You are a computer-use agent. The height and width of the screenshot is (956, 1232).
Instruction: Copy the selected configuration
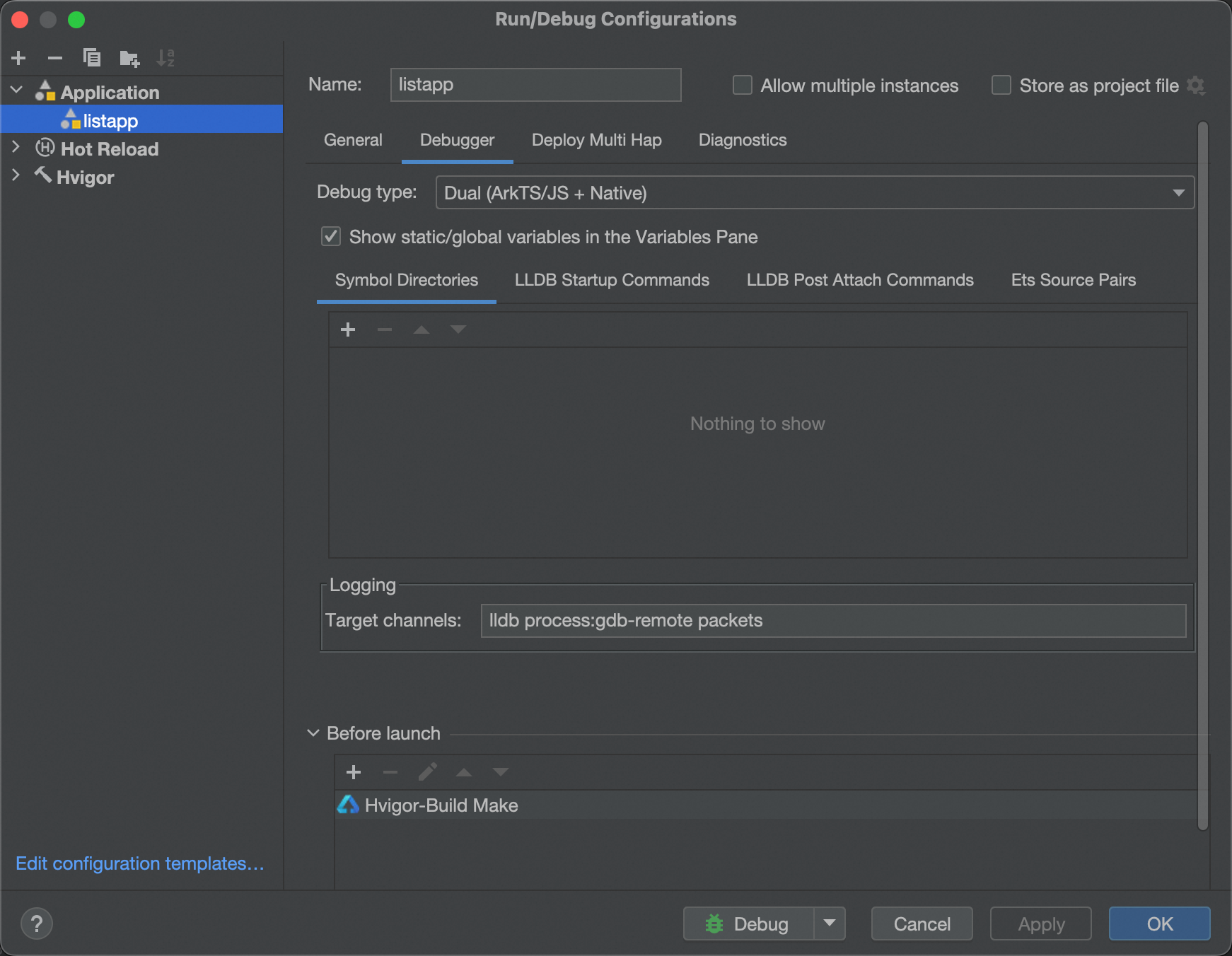pyautogui.click(x=92, y=58)
